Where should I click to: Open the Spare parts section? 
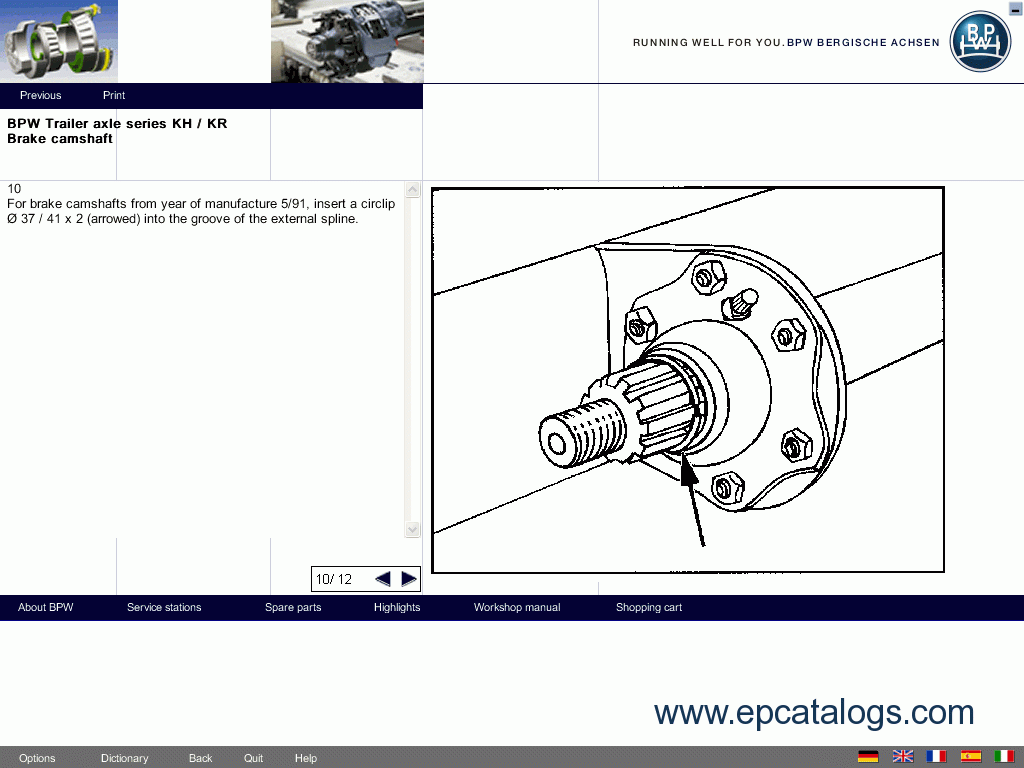coord(292,608)
